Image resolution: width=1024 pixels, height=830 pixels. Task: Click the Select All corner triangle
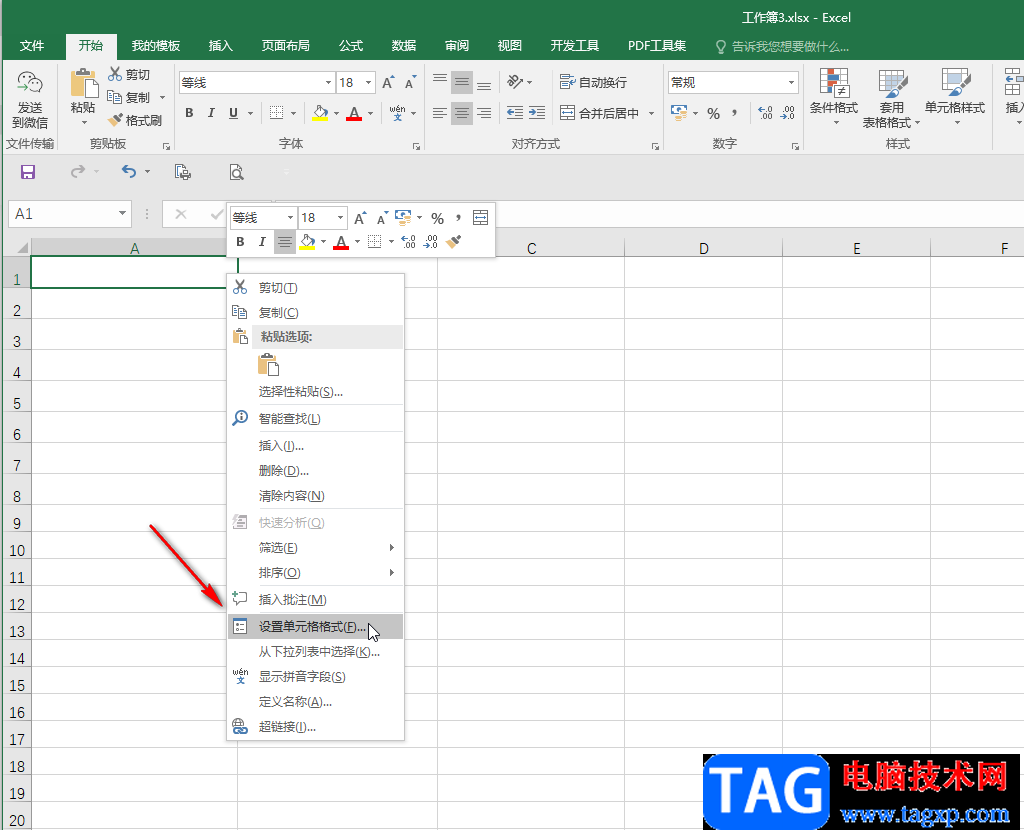pyautogui.click(x=22, y=248)
